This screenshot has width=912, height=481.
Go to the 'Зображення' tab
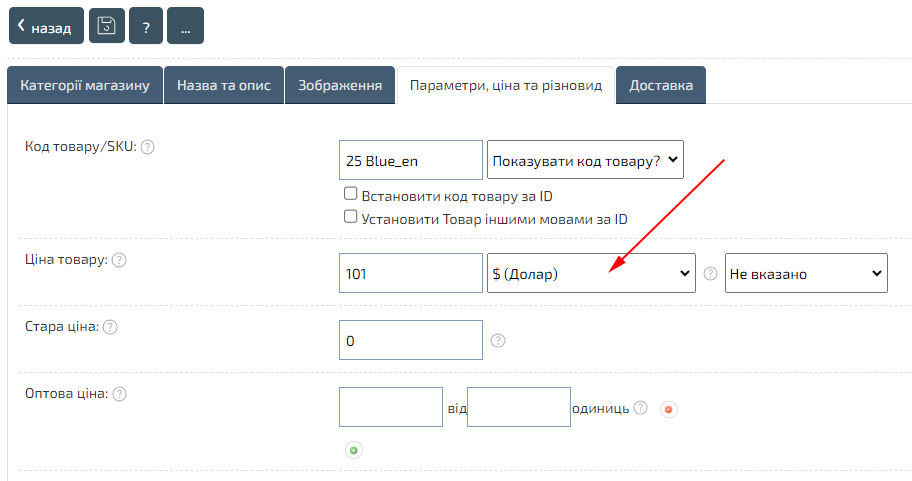point(340,86)
